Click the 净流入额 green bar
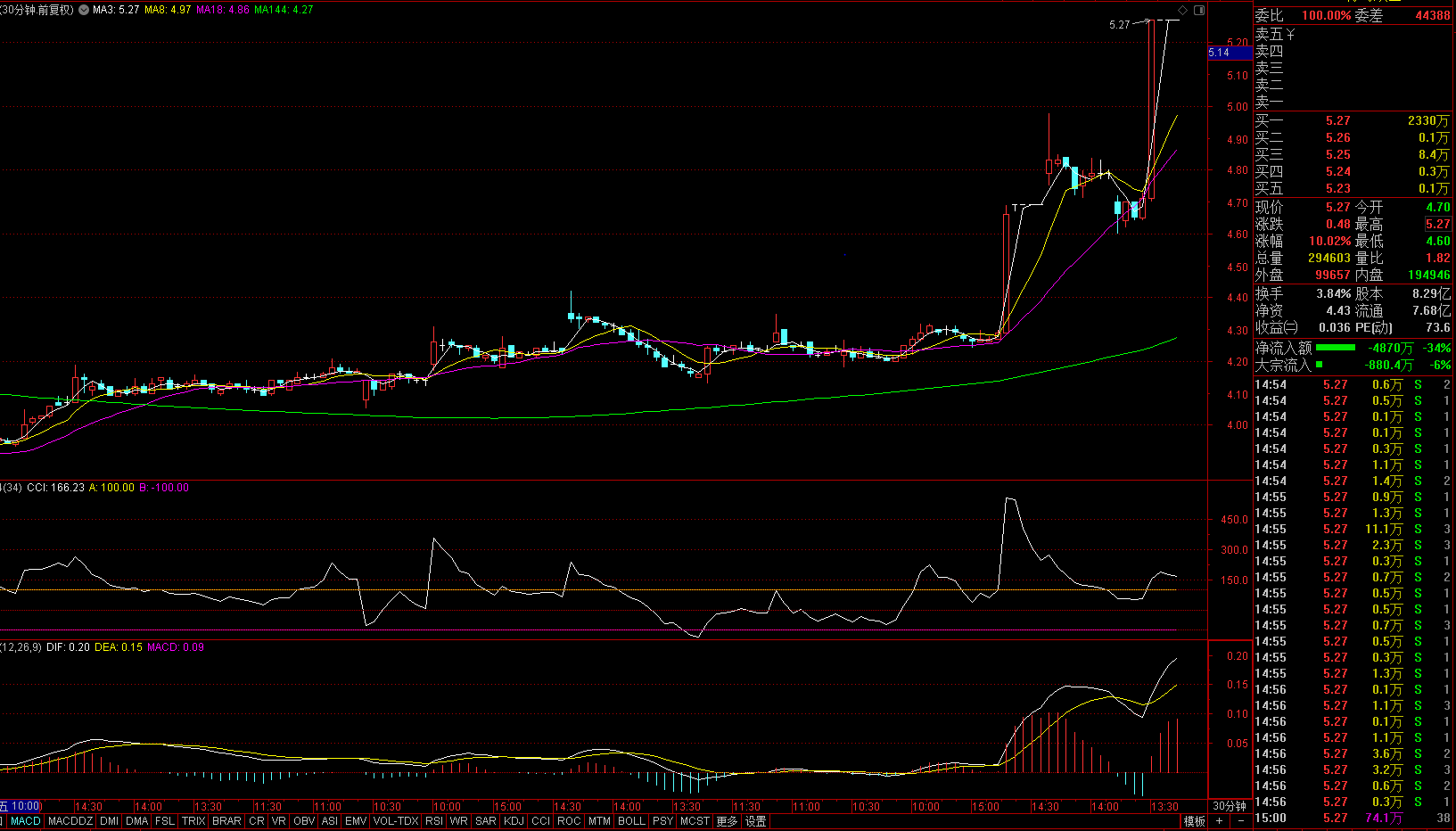 click(1335, 348)
